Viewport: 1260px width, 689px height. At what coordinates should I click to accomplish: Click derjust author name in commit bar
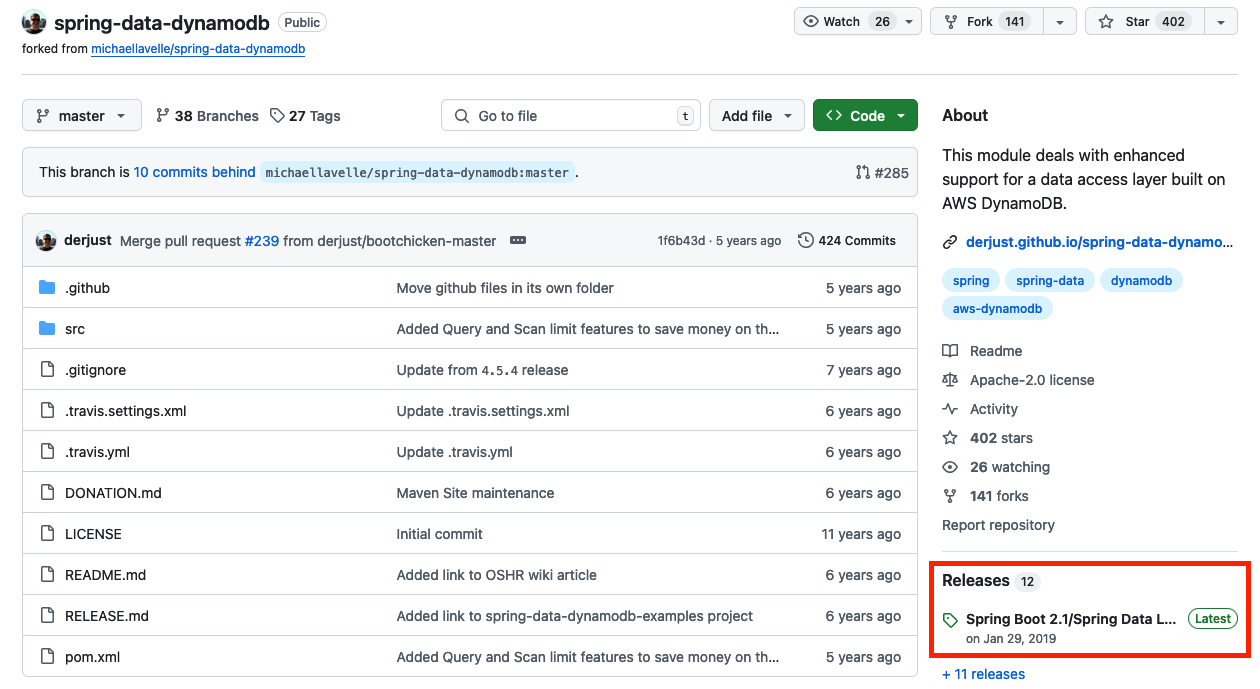coord(88,241)
